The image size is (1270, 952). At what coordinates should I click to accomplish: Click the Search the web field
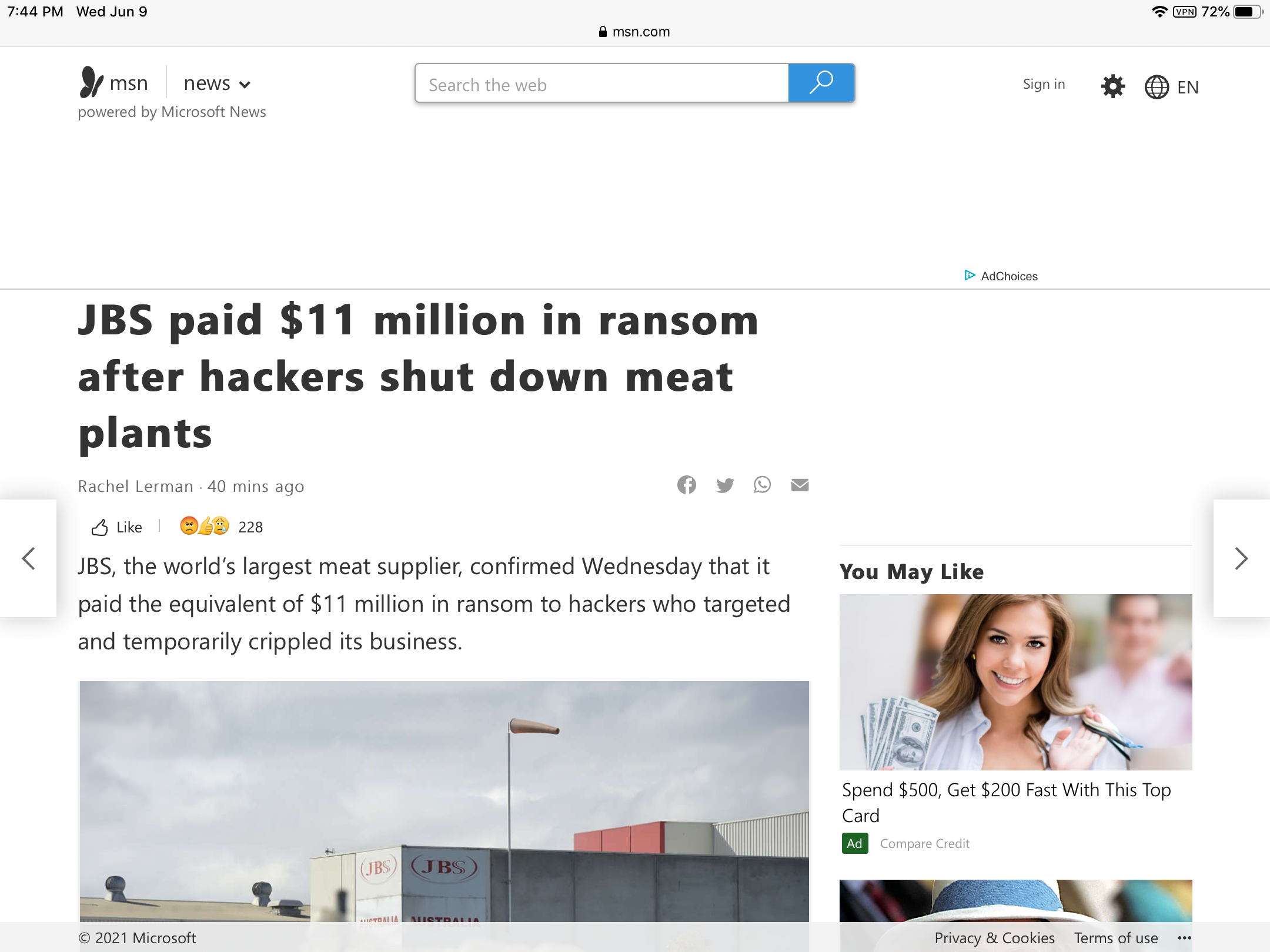click(x=601, y=83)
